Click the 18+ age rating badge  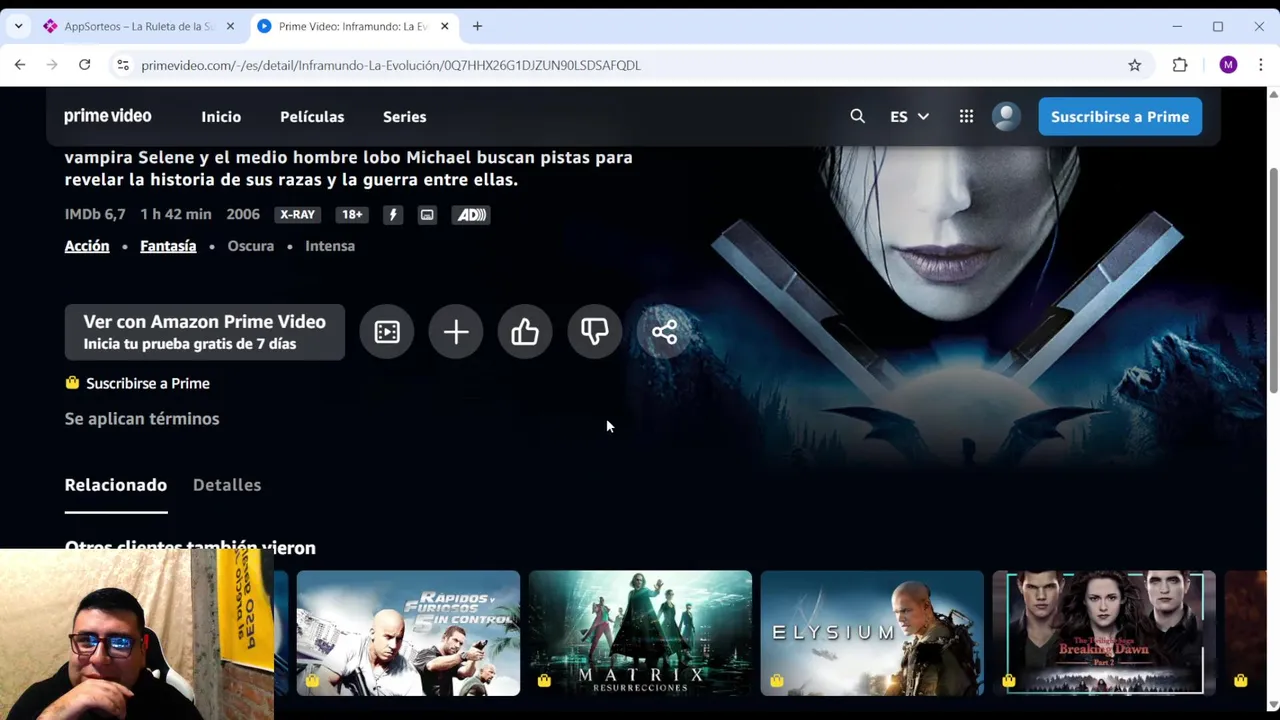(352, 214)
